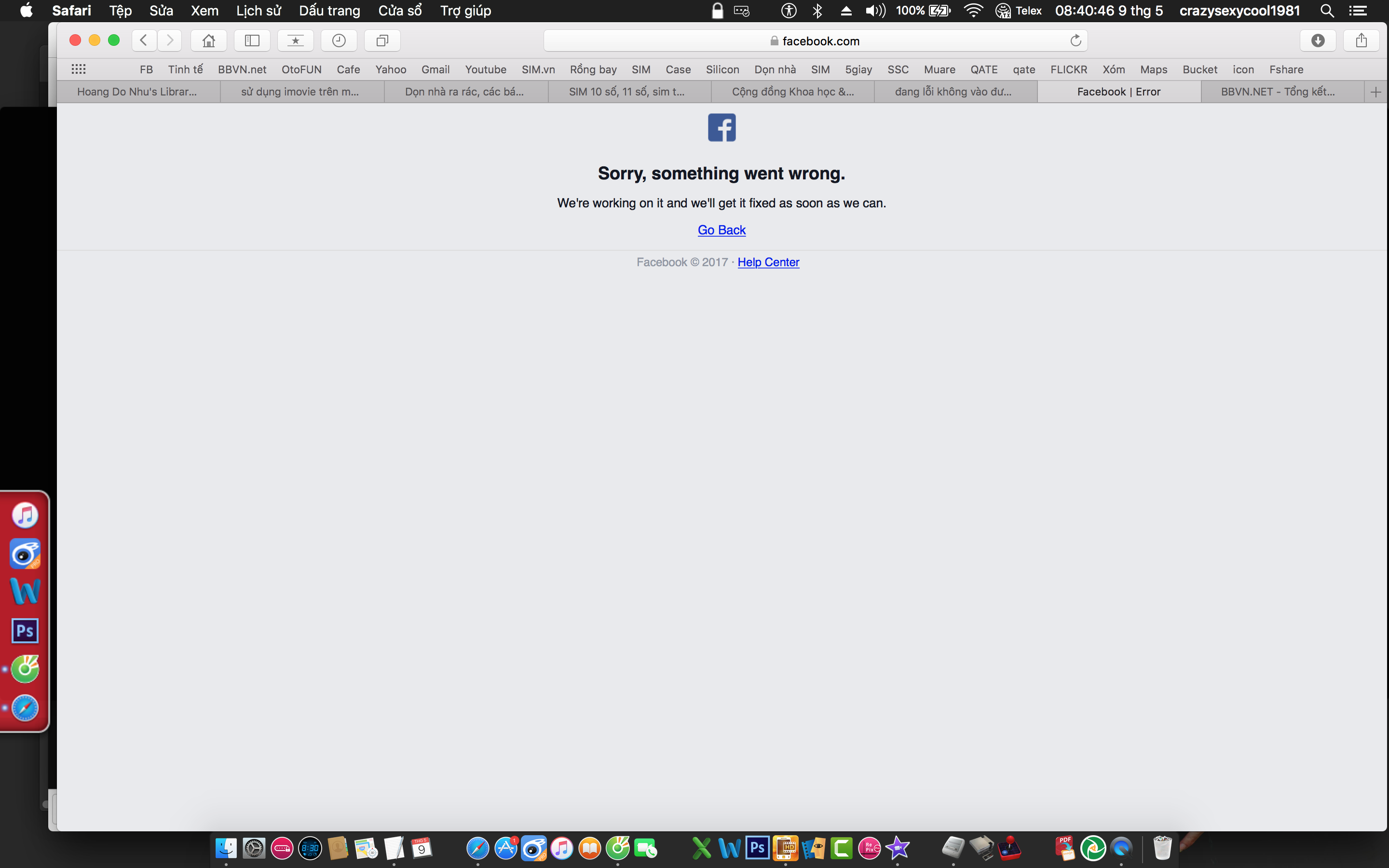The width and height of the screenshot is (1389, 868).
Task: Launch Finder from the Dock
Action: [x=226, y=848]
